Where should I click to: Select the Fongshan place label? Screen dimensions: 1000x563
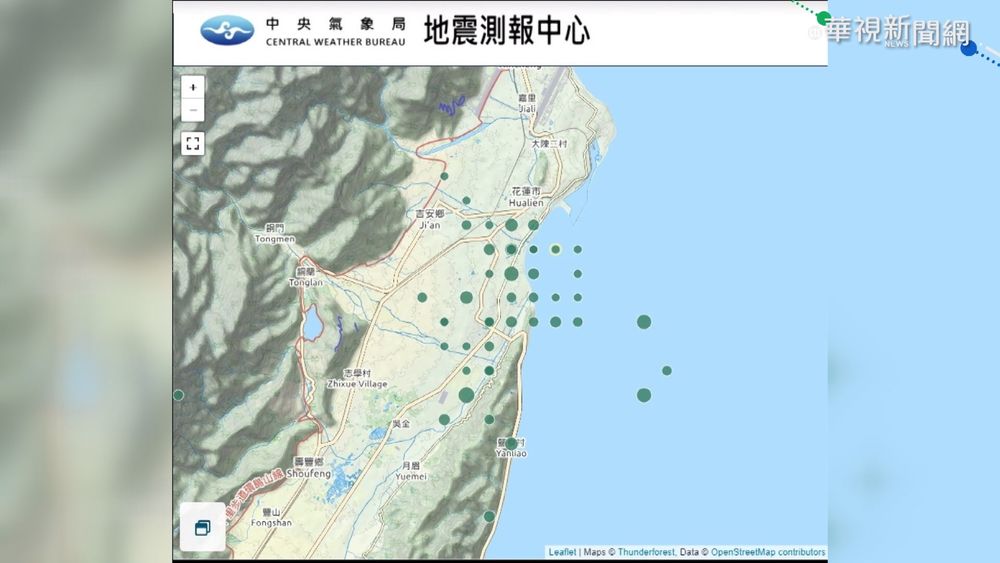(271, 517)
